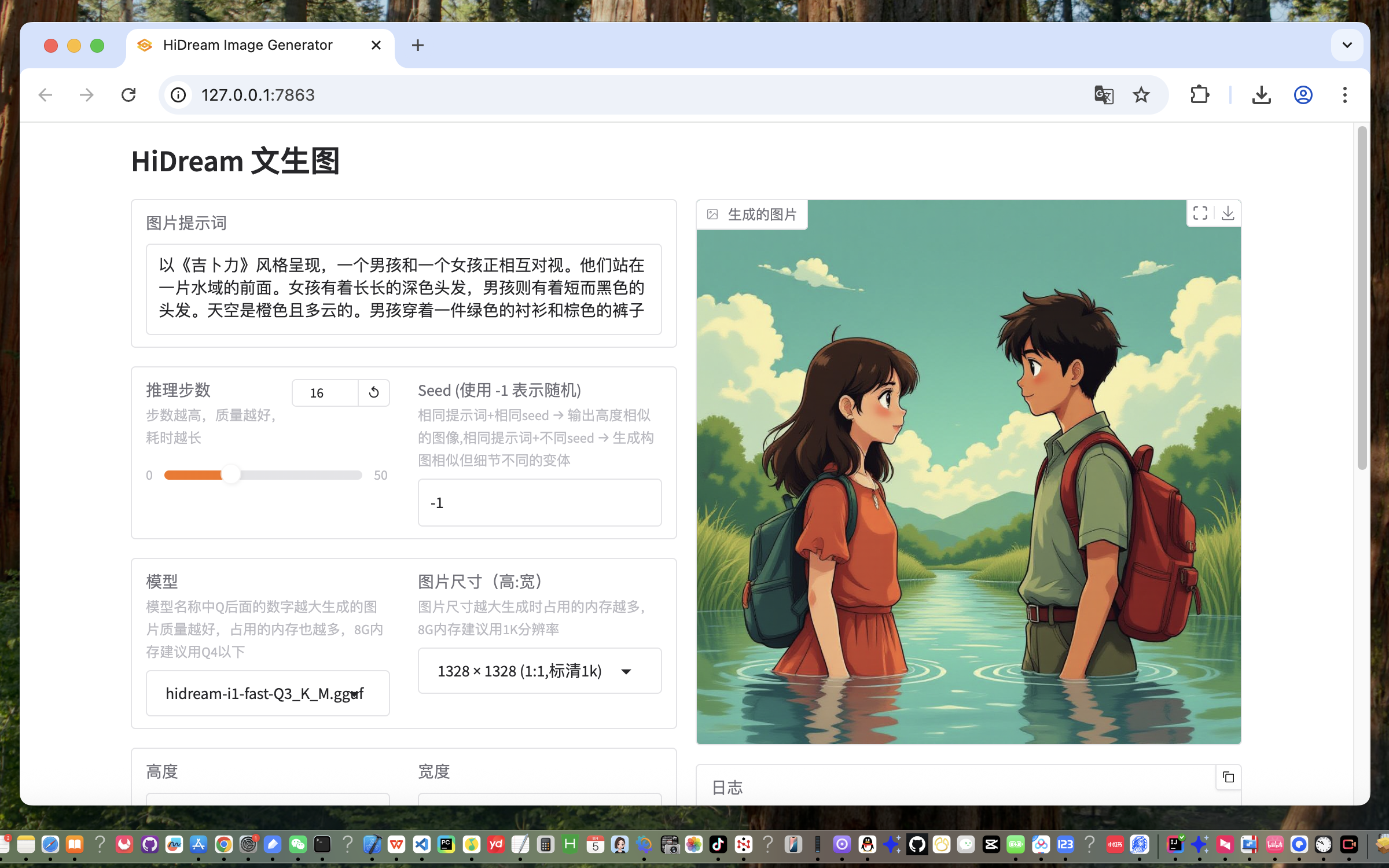Screen dimensions: 1389x868
Task: Open Xcode from the Dock
Action: point(372,845)
